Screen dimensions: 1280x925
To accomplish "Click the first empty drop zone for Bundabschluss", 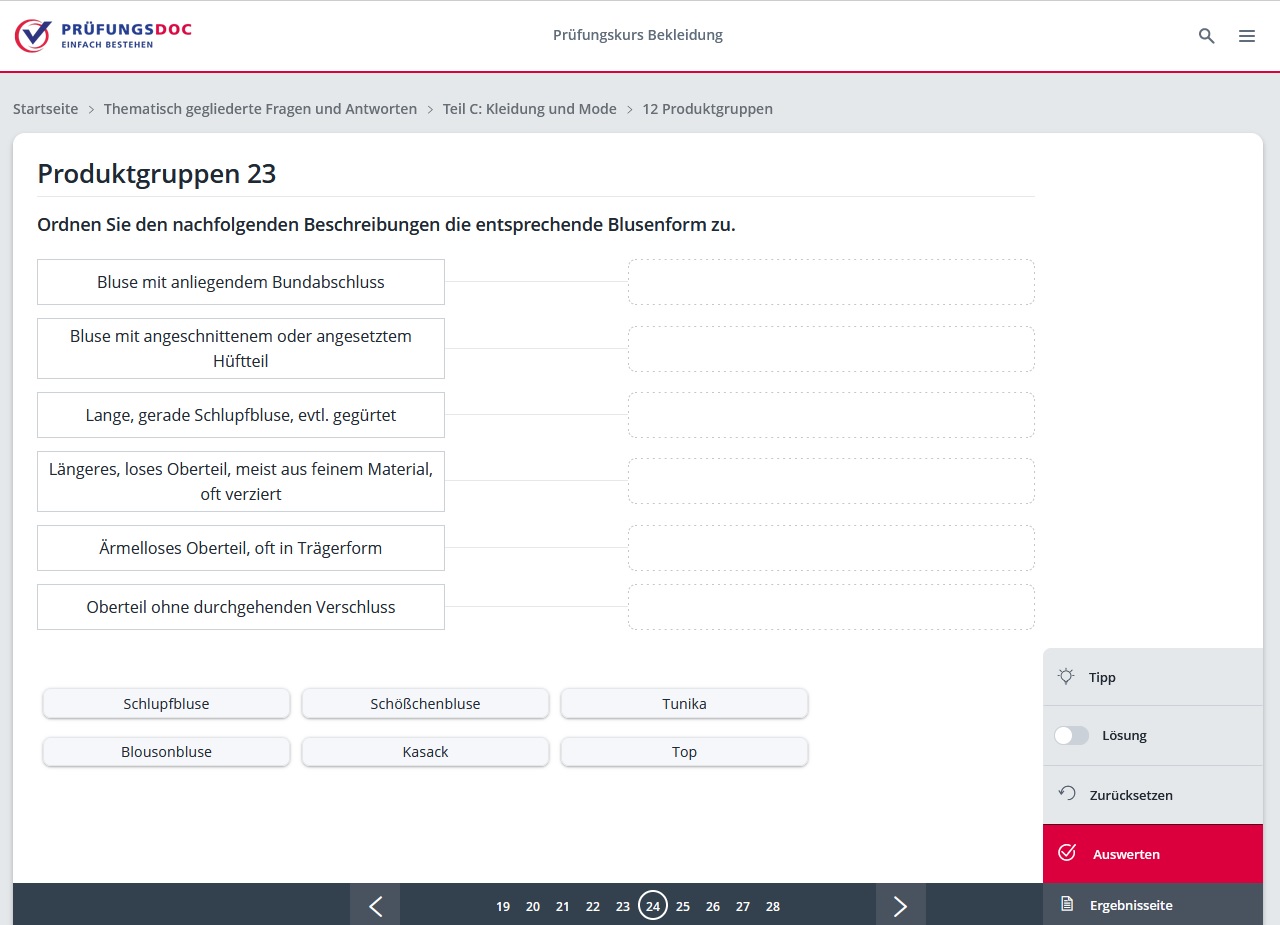I will 830,282.
